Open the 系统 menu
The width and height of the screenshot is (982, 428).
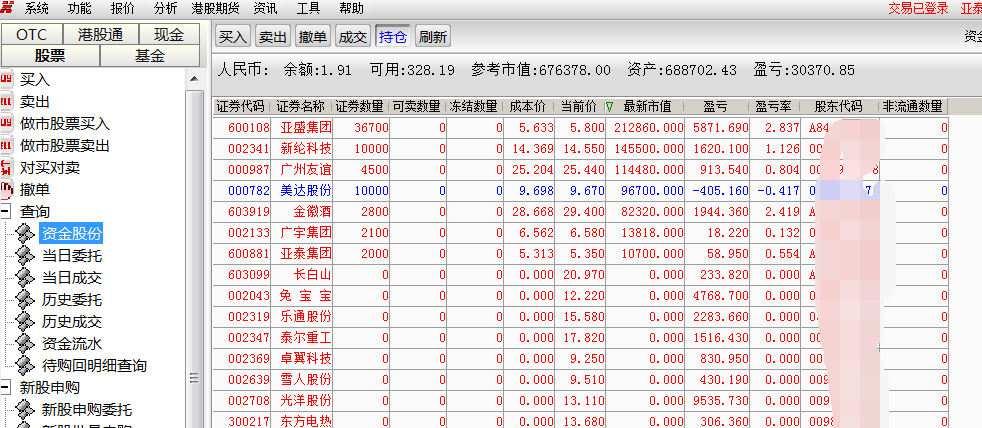[36, 8]
